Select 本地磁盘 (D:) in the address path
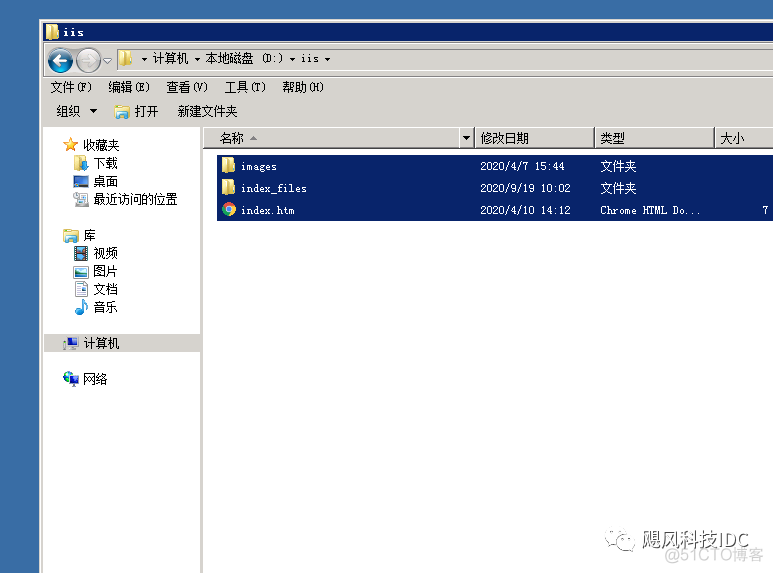This screenshot has height=573, width=773. tap(244, 58)
